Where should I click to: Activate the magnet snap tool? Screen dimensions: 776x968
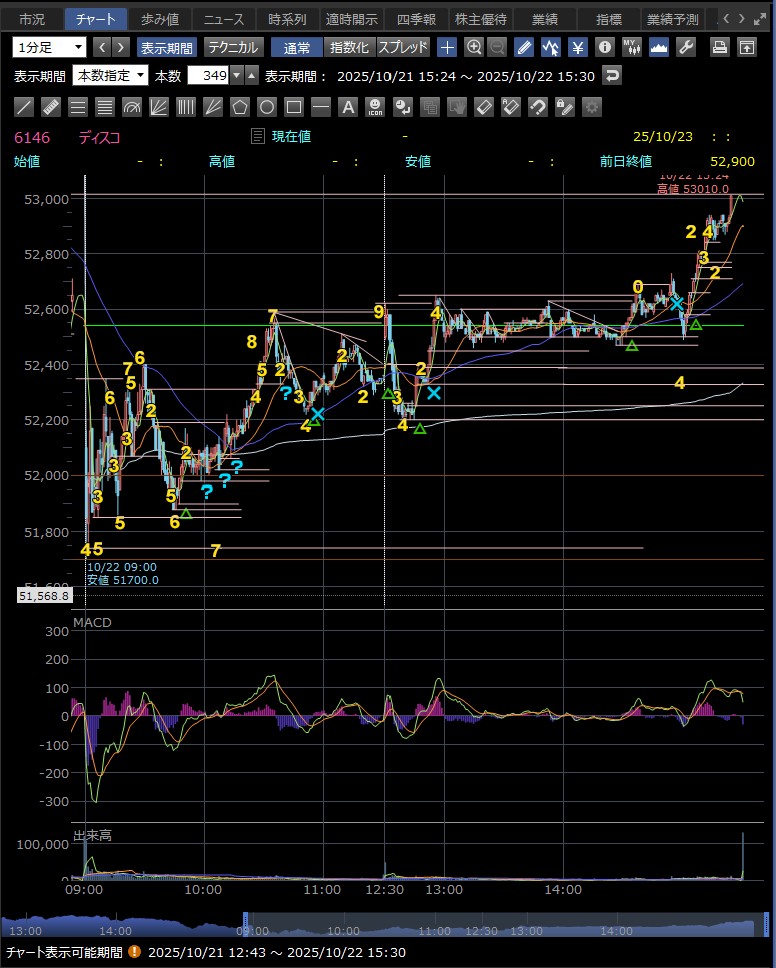click(537, 107)
